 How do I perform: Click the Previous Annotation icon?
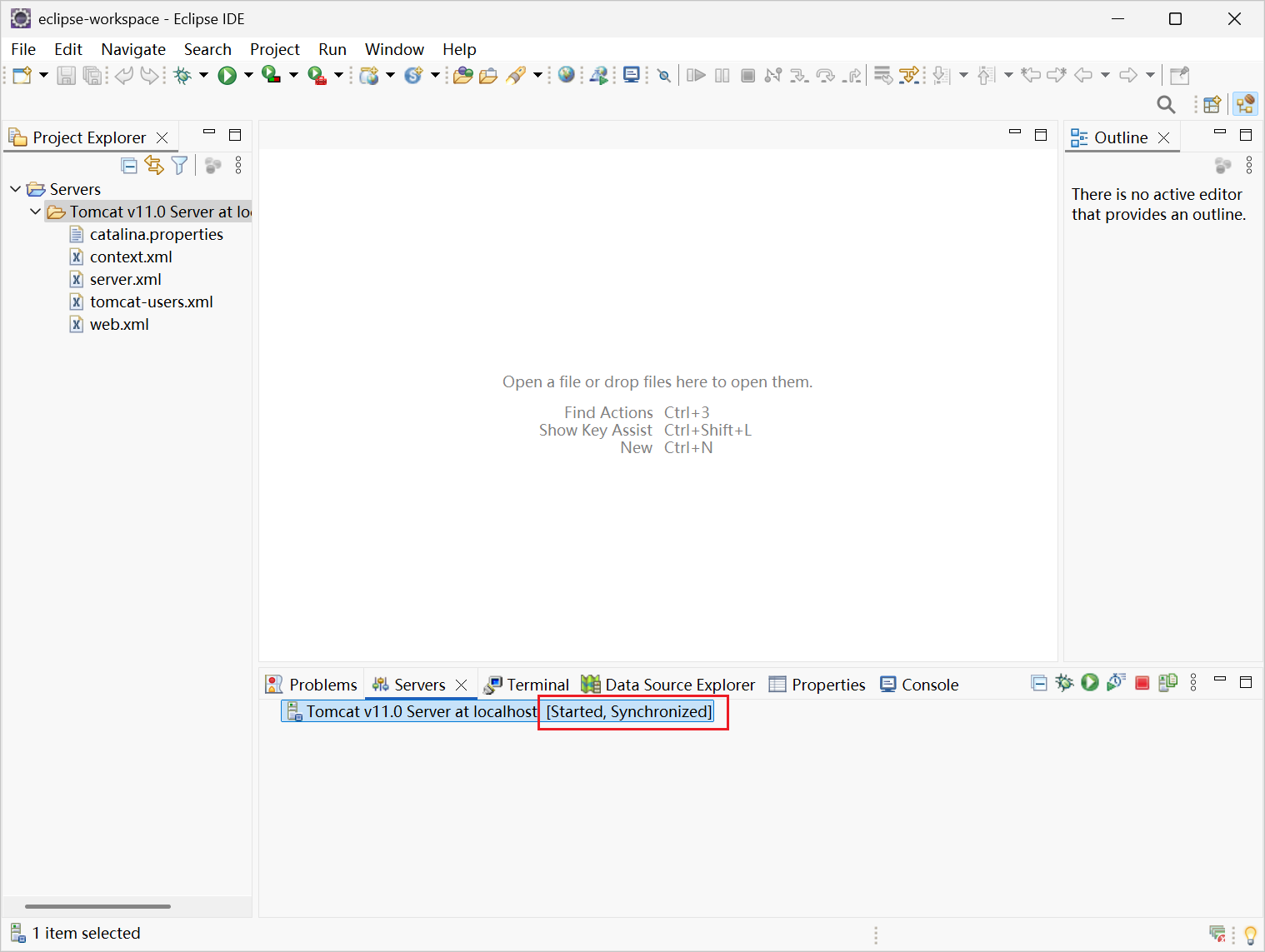pos(986,76)
